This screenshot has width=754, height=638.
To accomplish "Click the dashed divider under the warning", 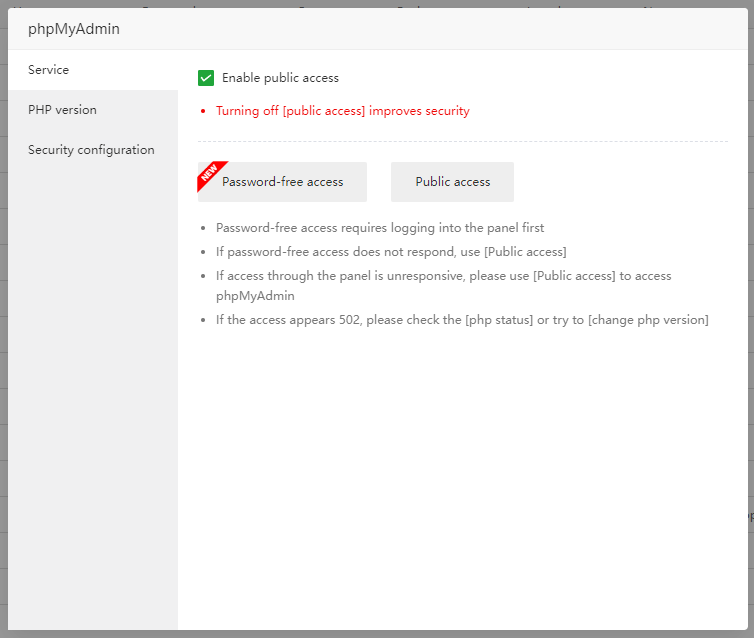I will pyautogui.click(x=462, y=141).
